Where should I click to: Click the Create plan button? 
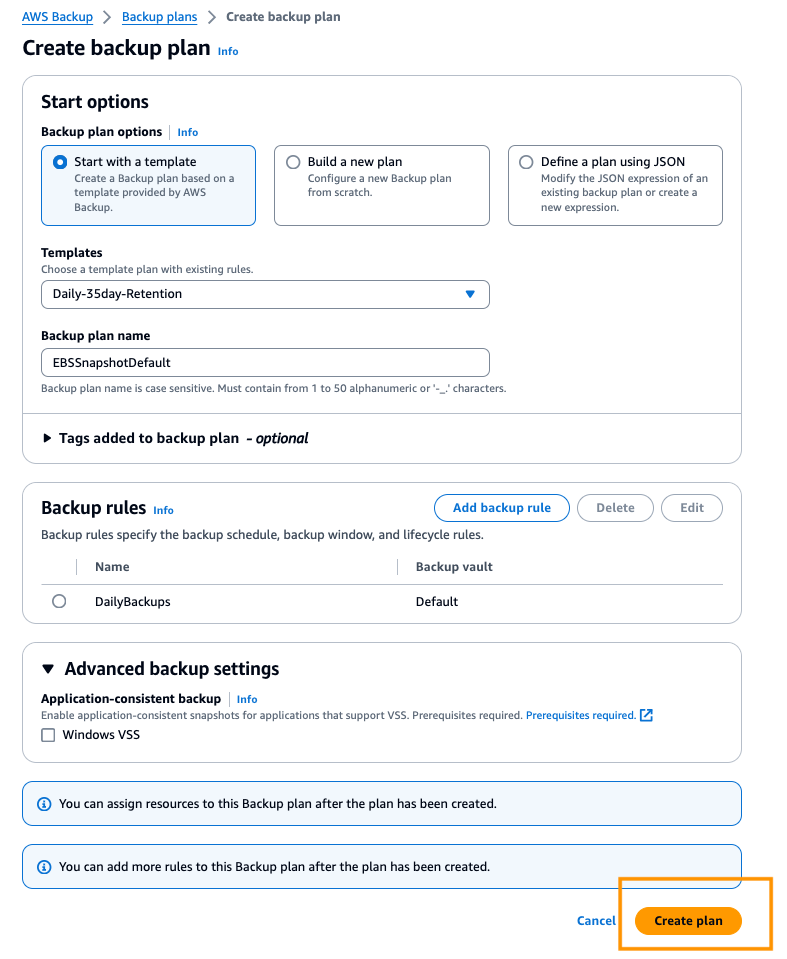(x=687, y=921)
